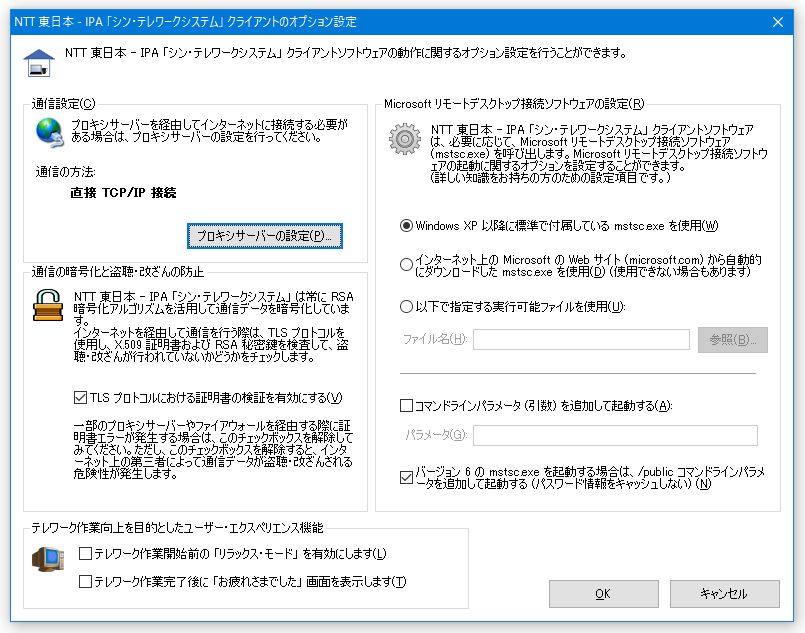Click the 直接 TCP/IP 接続 text
805x633 pixels.
(x=123, y=193)
